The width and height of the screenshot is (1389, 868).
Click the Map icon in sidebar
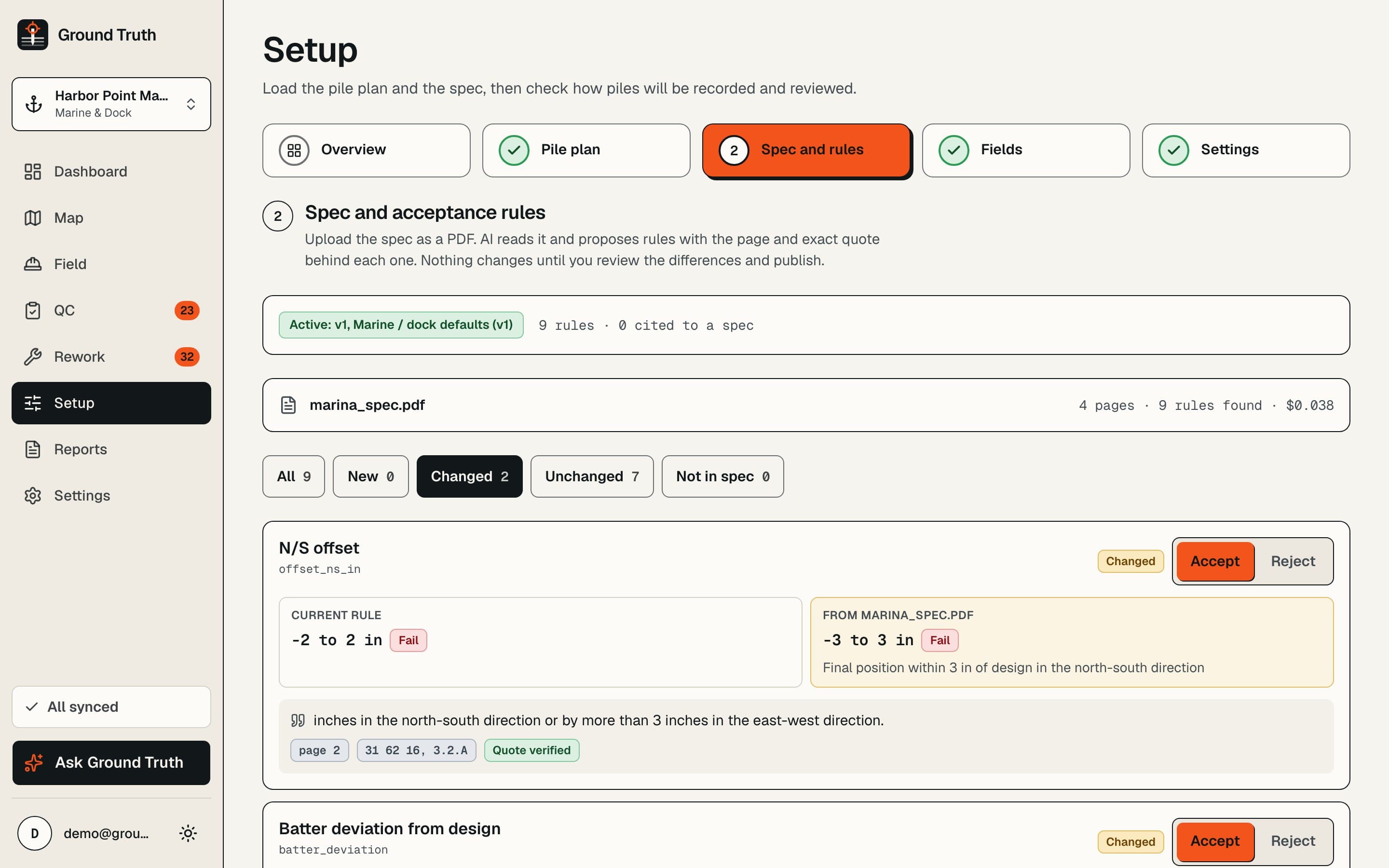(33, 217)
